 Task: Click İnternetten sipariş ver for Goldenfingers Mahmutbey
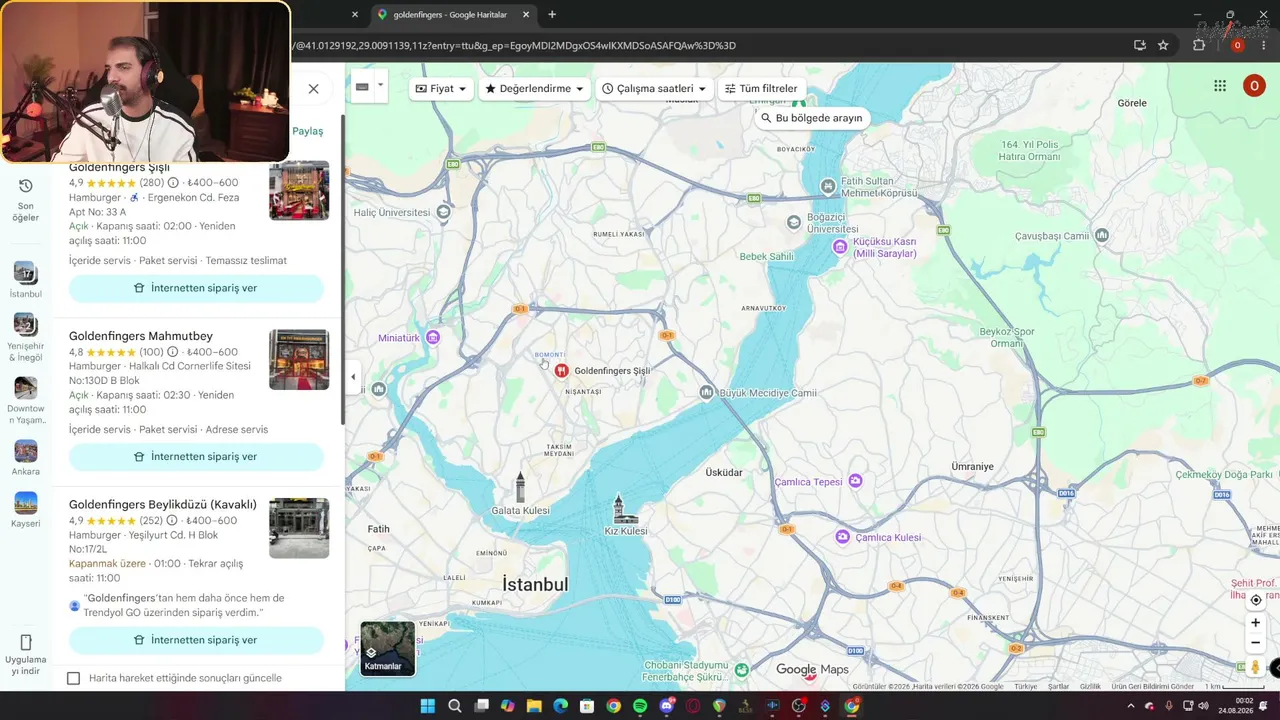click(x=196, y=457)
